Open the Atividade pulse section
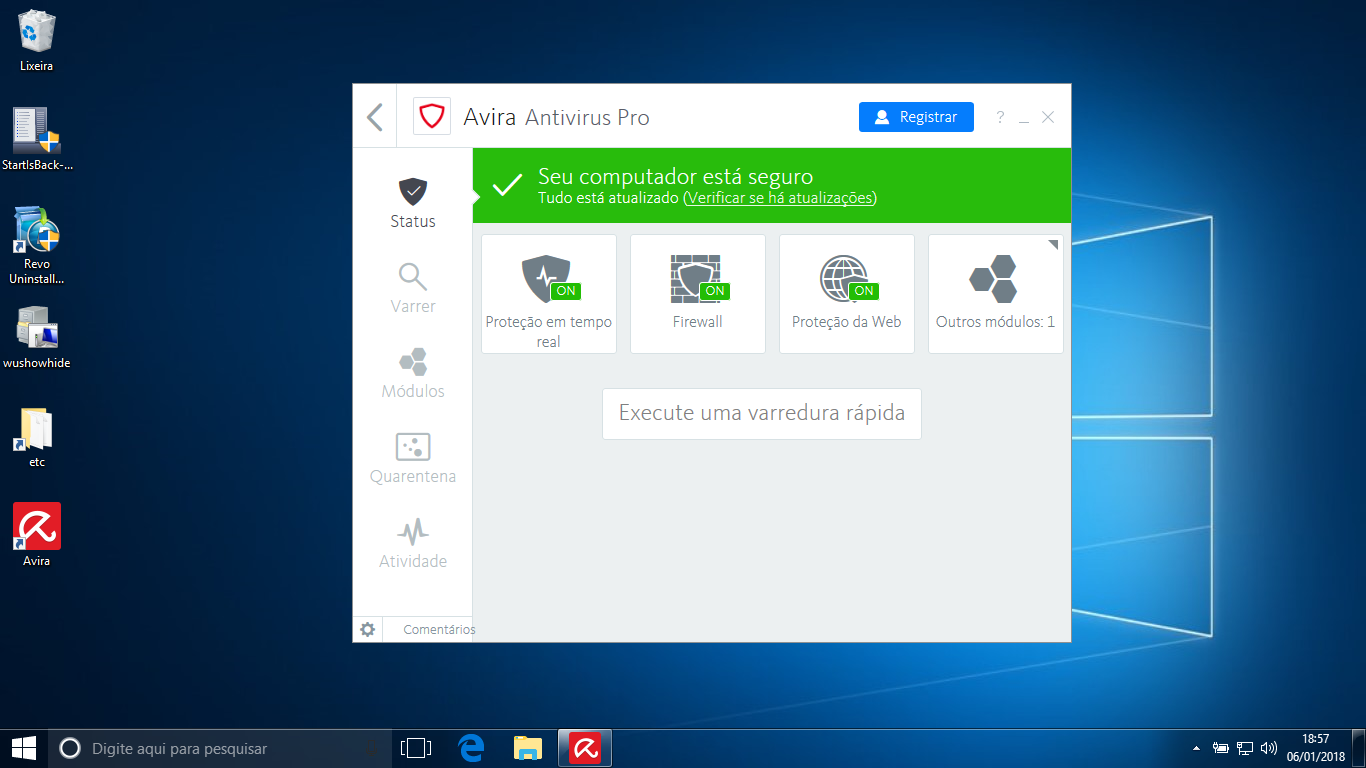The image size is (1366, 768). coord(413,544)
